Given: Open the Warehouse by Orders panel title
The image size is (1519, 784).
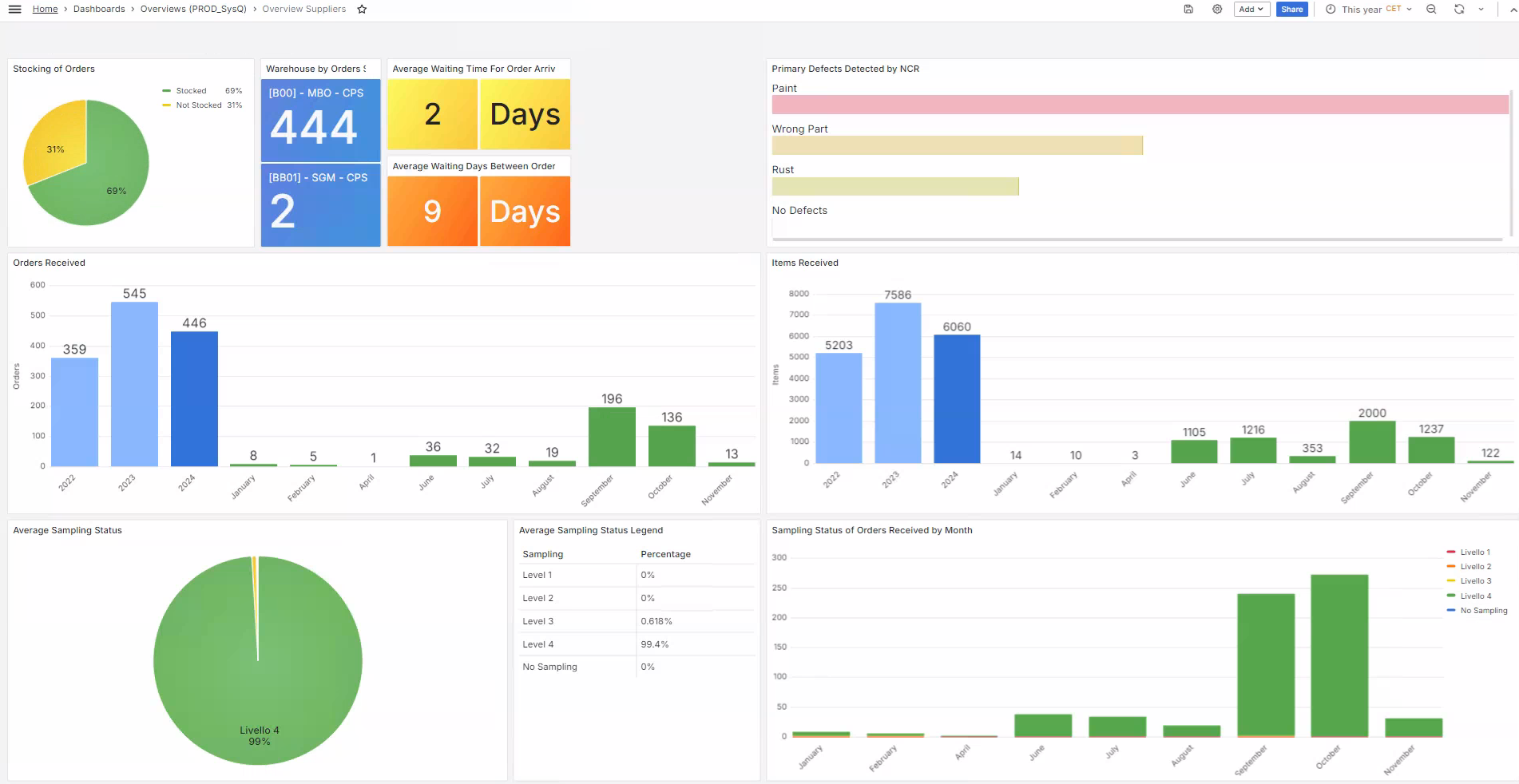Looking at the screenshot, I should coord(315,69).
